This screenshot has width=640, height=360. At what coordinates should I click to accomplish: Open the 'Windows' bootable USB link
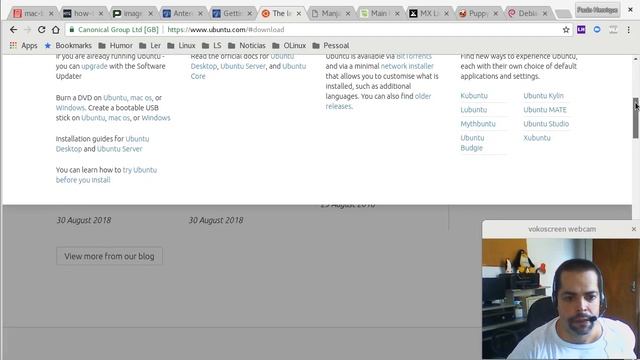tap(156, 118)
